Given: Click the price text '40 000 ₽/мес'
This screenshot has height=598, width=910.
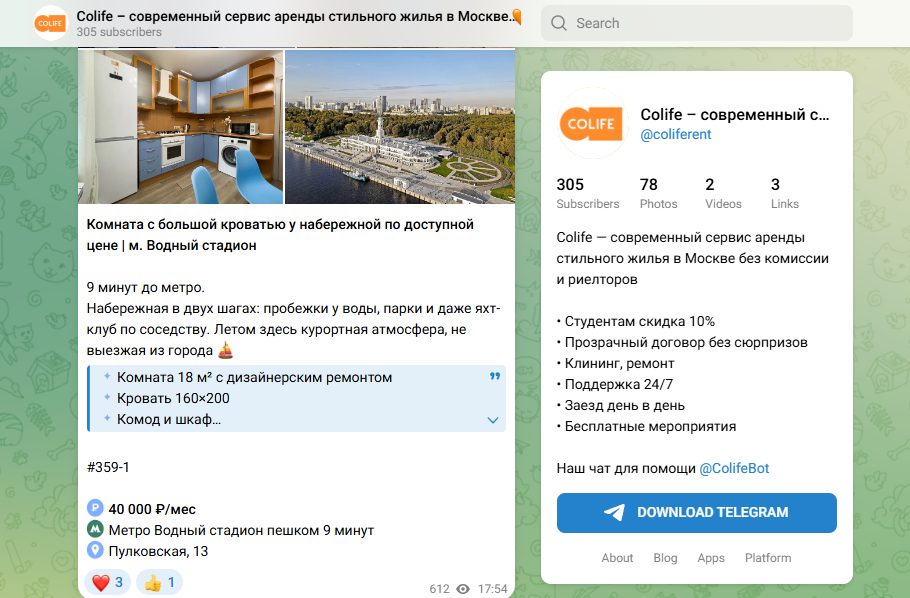Looking at the screenshot, I should [x=152, y=509].
